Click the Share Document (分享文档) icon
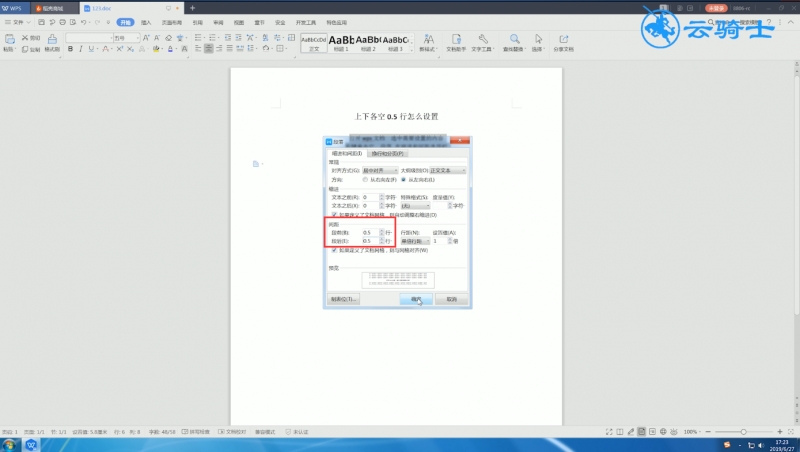The image size is (800, 452). [x=563, y=39]
